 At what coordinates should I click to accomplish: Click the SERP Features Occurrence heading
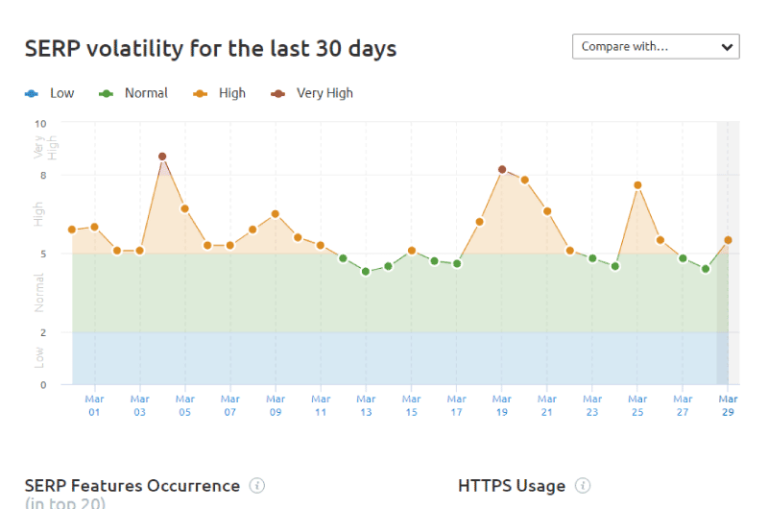(132, 486)
